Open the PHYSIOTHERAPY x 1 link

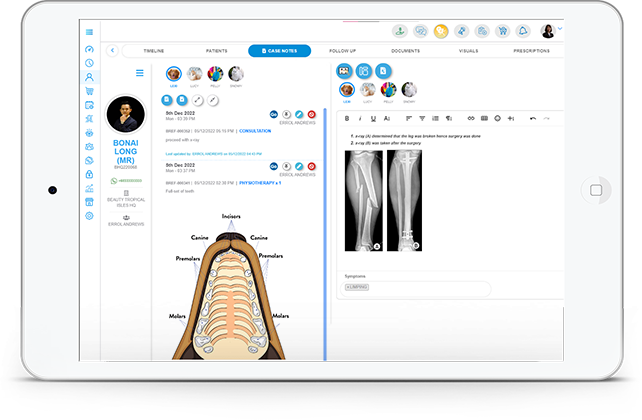pyautogui.click(x=260, y=183)
